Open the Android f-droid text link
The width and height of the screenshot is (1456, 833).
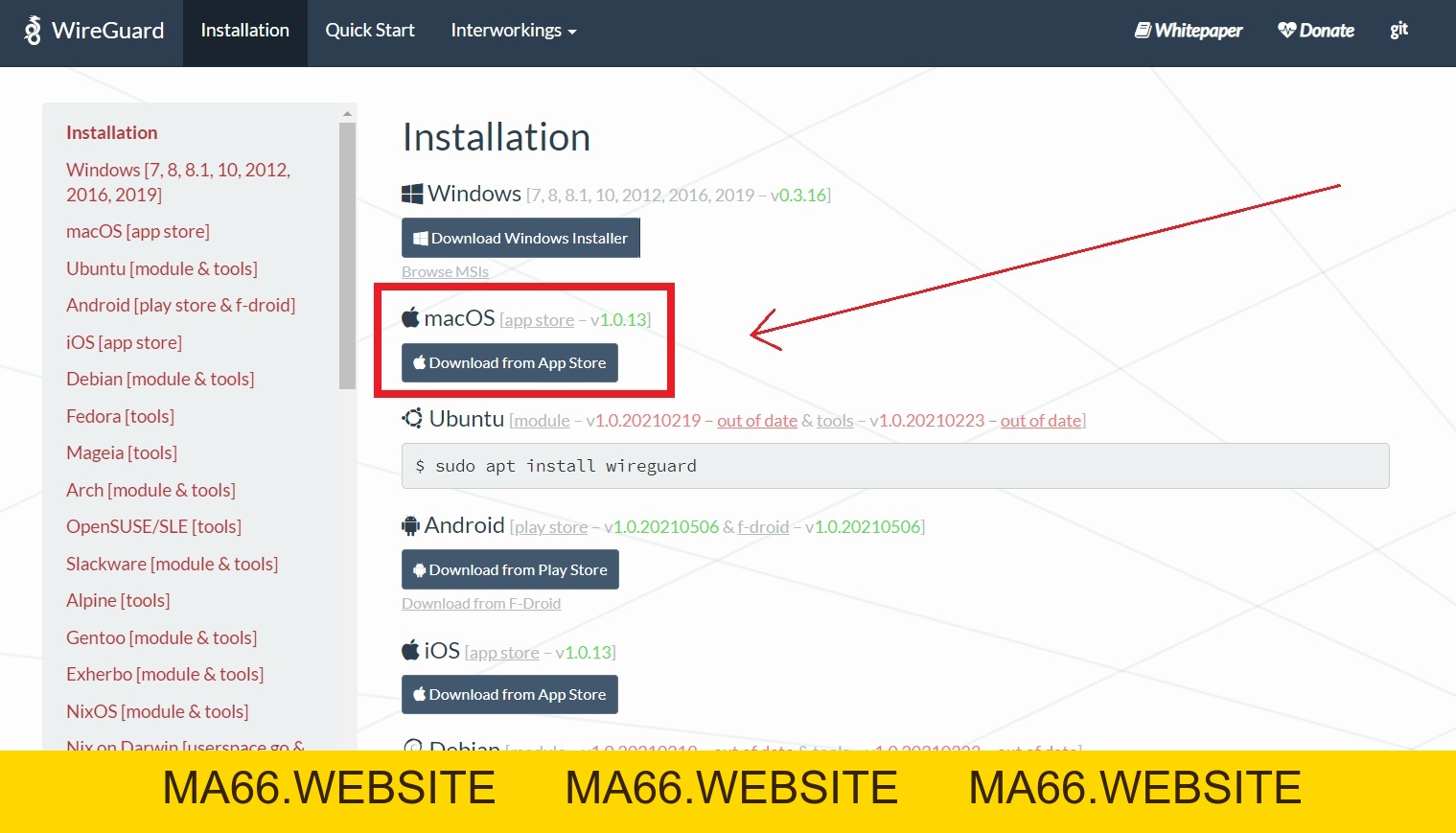coord(763,527)
